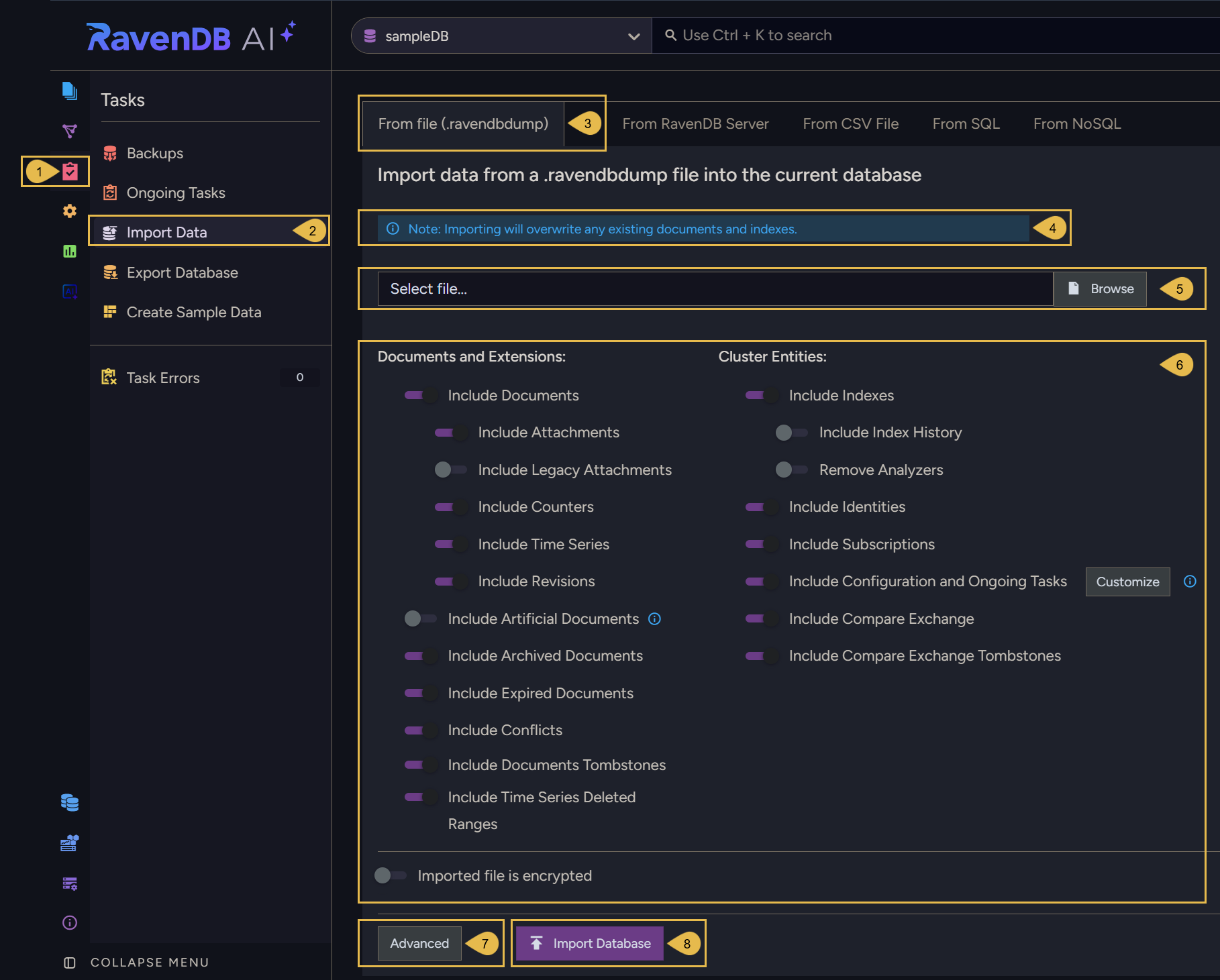Enable Include Index History
The width and height of the screenshot is (1220, 980).
coord(793,433)
